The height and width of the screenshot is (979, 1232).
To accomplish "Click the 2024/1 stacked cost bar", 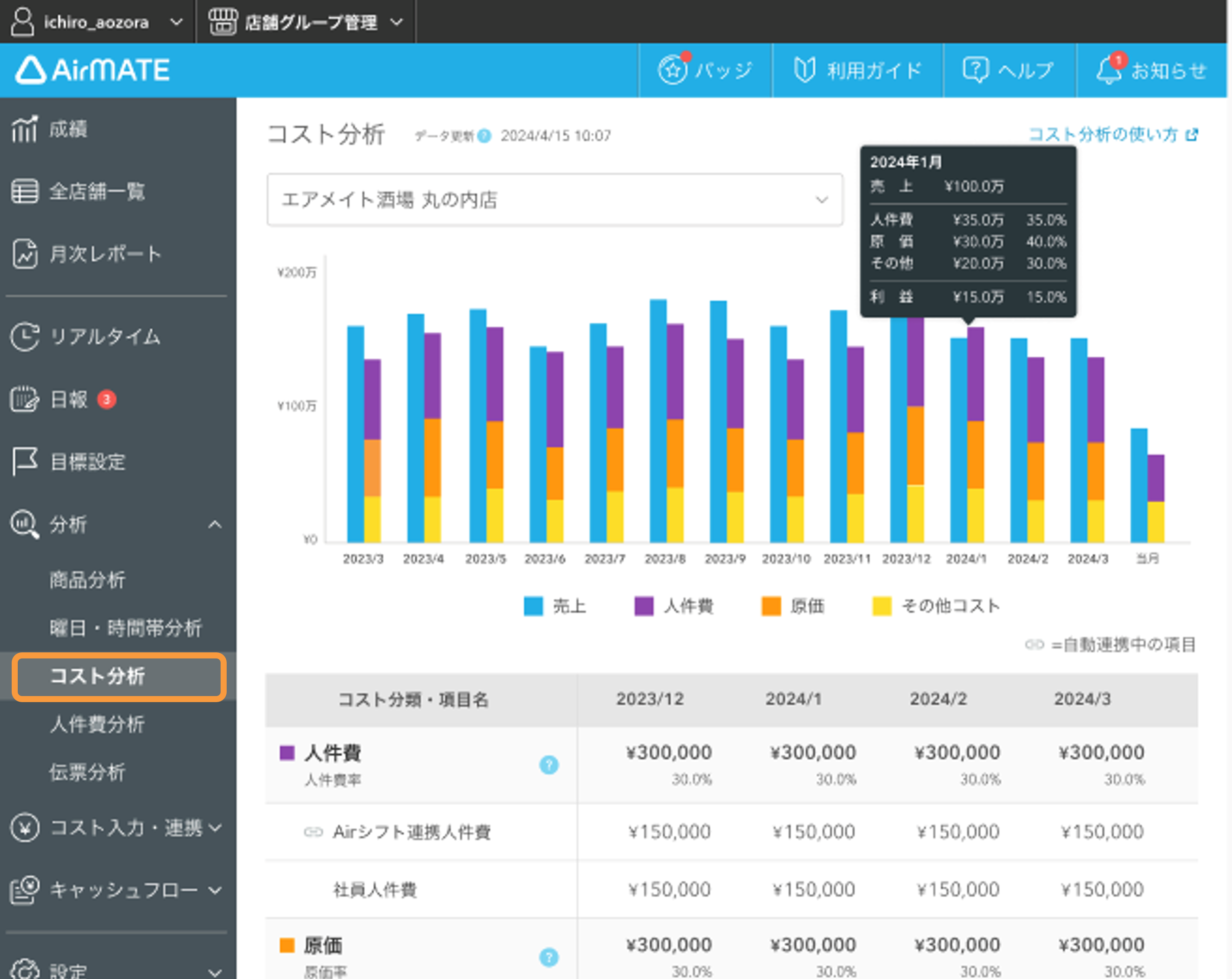I will (x=975, y=434).
